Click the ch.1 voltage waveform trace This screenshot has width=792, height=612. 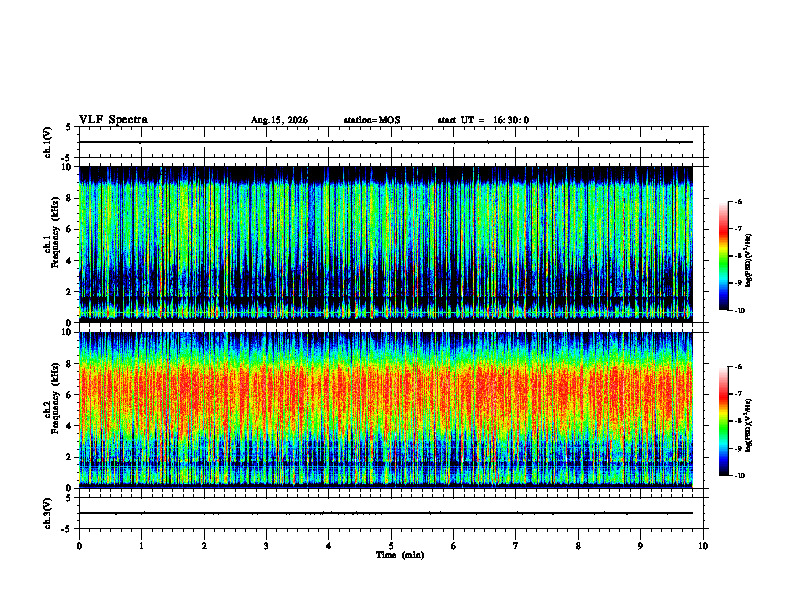click(386, 142)
